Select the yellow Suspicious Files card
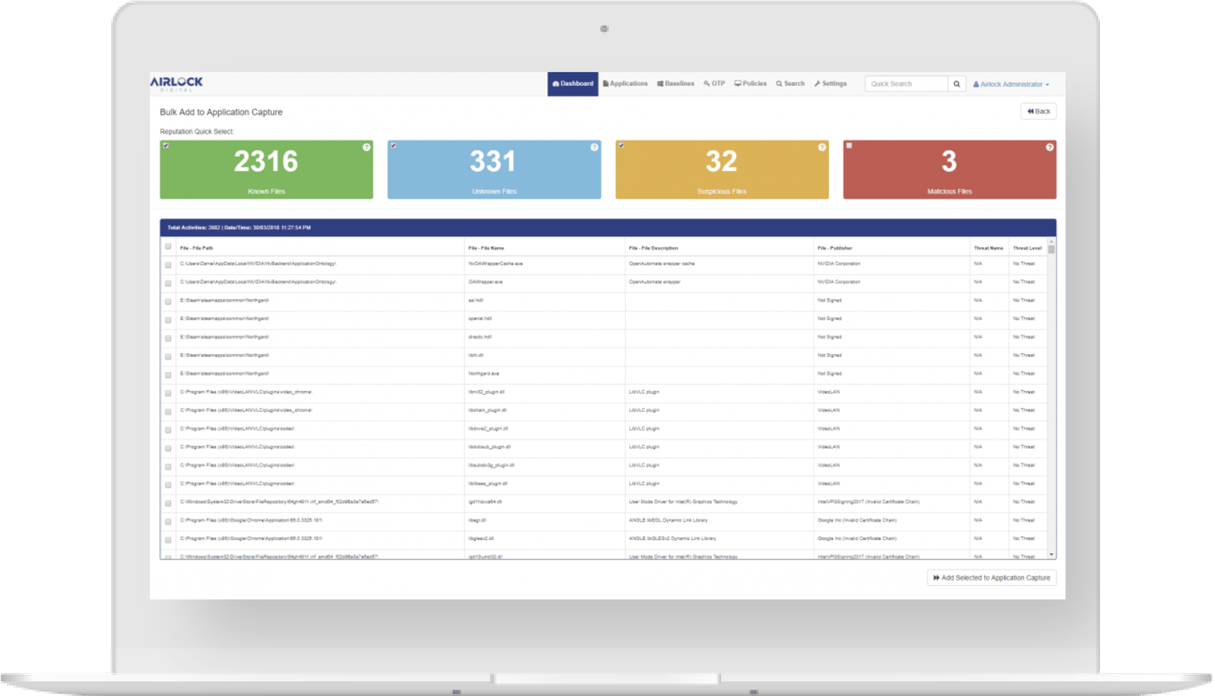 [722, 169]
